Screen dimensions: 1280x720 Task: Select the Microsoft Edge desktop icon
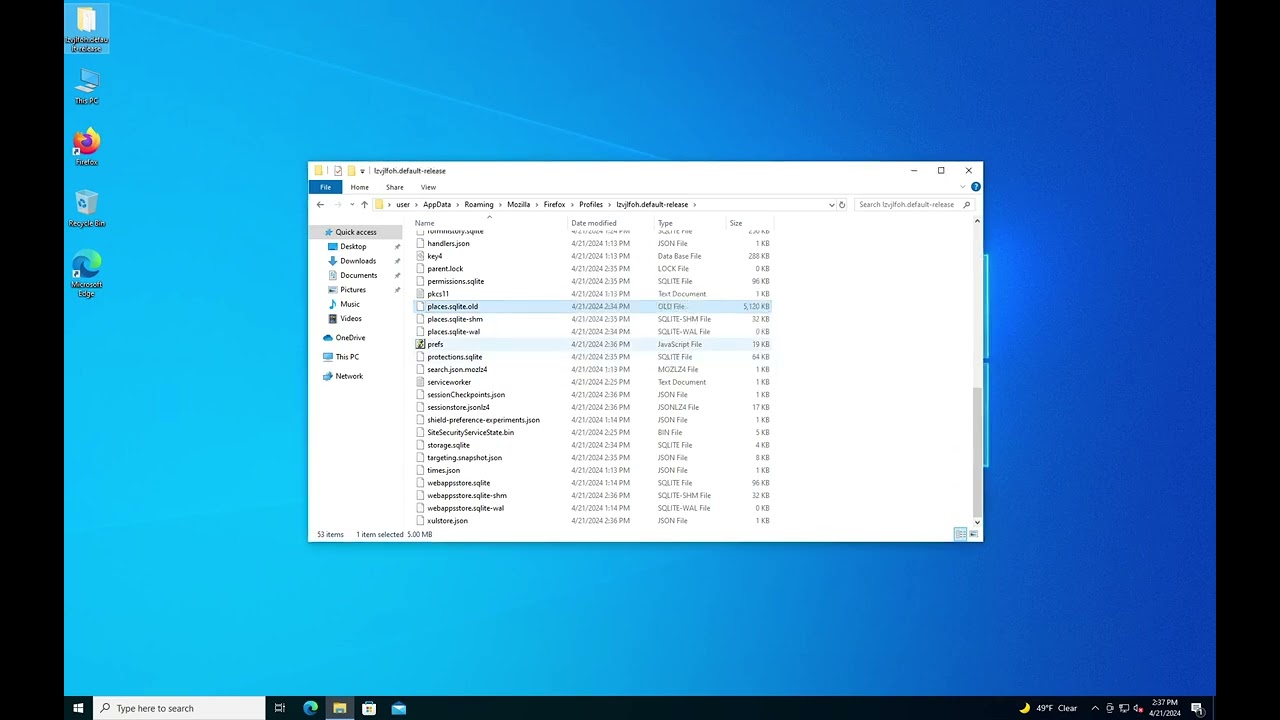[x=87, y=272]
